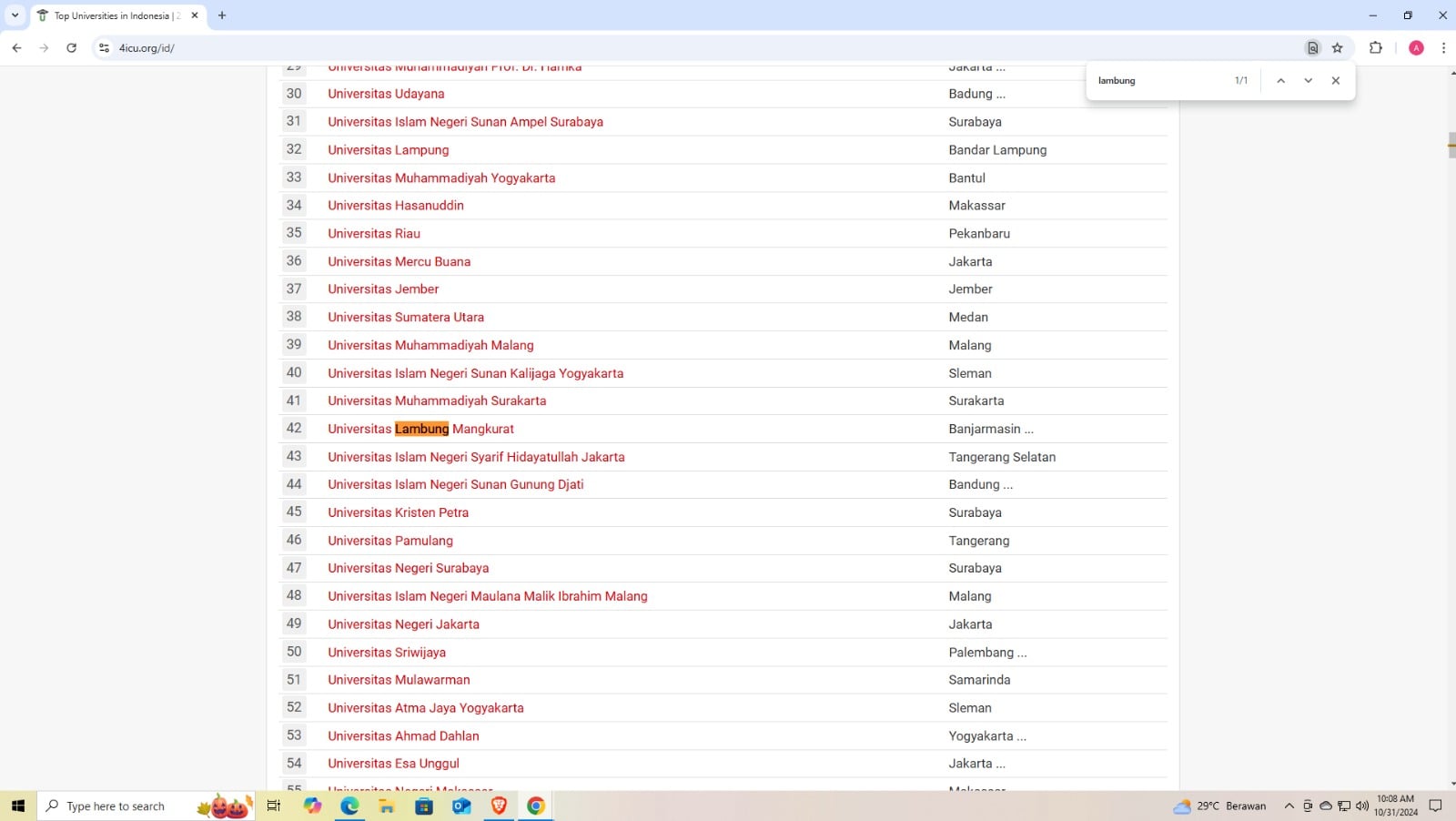Image resolution: width=1456 pixels, height=821 pixels.
Task: Bookmark this page with the star icon
Action: pyautogui.click(x=1337, y=48)
